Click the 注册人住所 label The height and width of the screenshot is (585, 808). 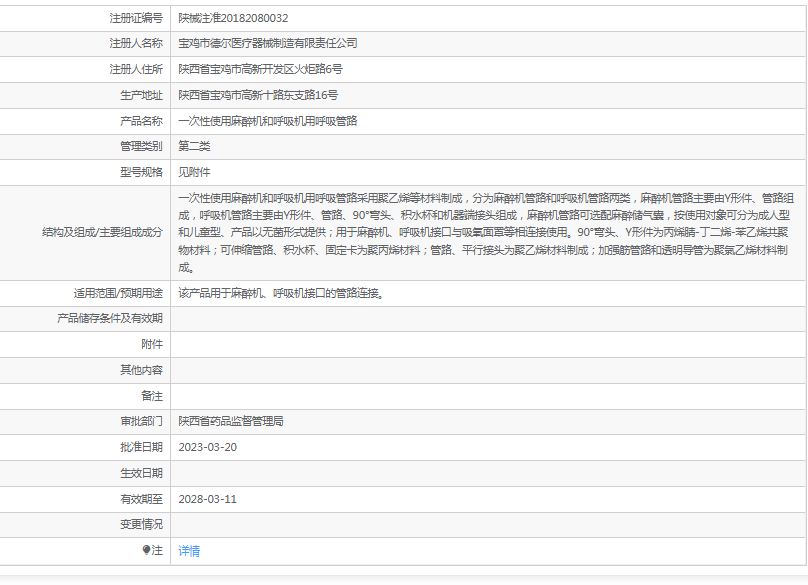[136, 69]
